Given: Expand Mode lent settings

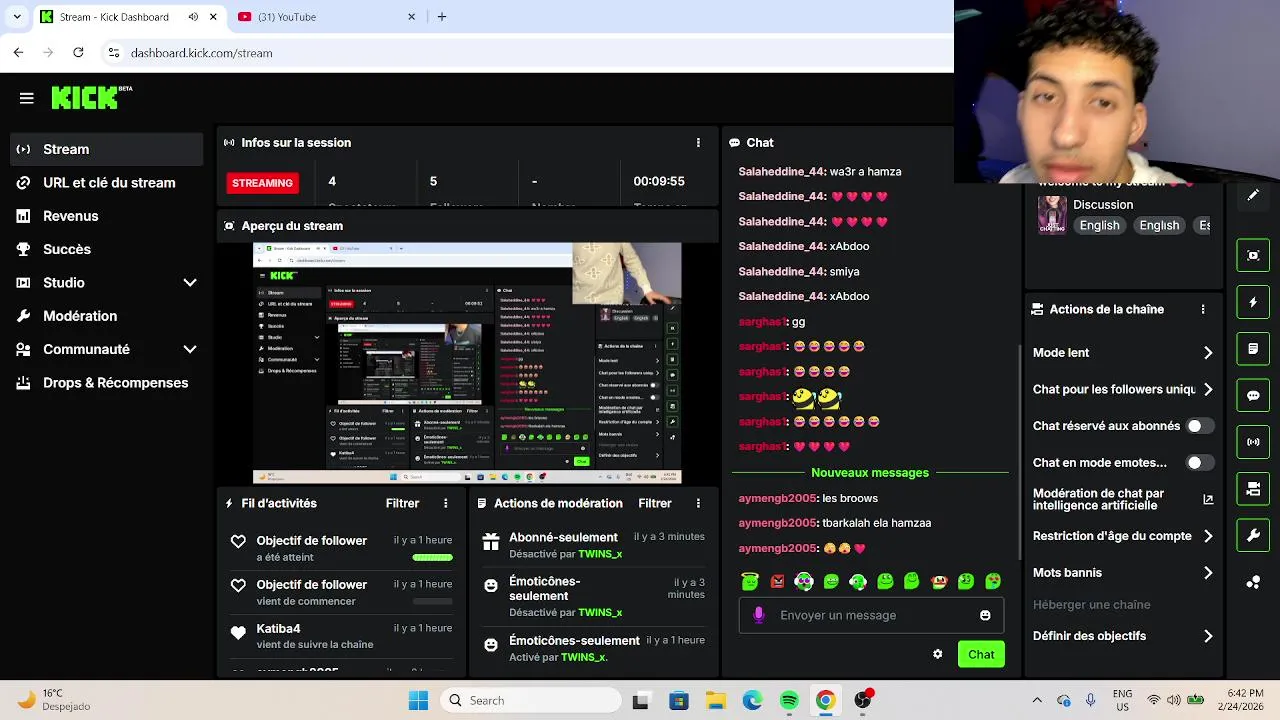Looking at the screenshot, I should point(1208,353).
